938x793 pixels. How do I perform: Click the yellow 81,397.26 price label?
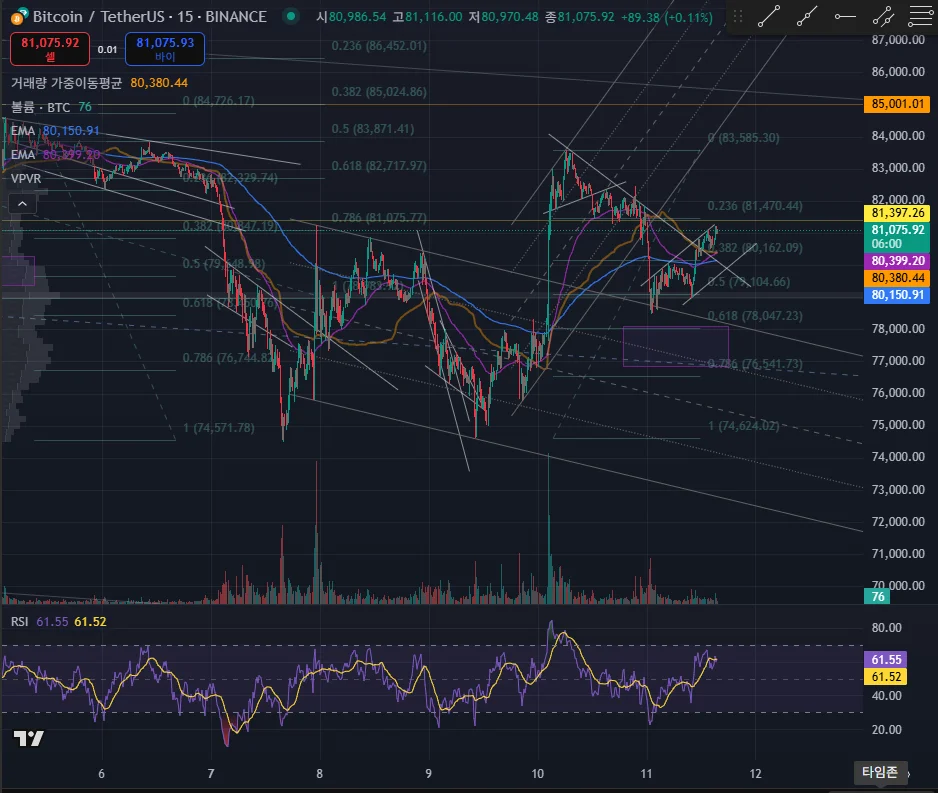tap(897, 213)
